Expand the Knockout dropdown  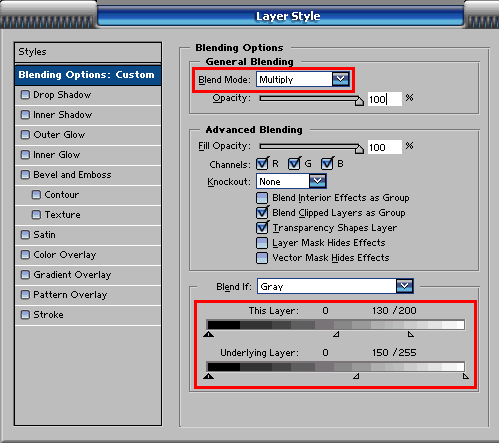click(317, 181)
